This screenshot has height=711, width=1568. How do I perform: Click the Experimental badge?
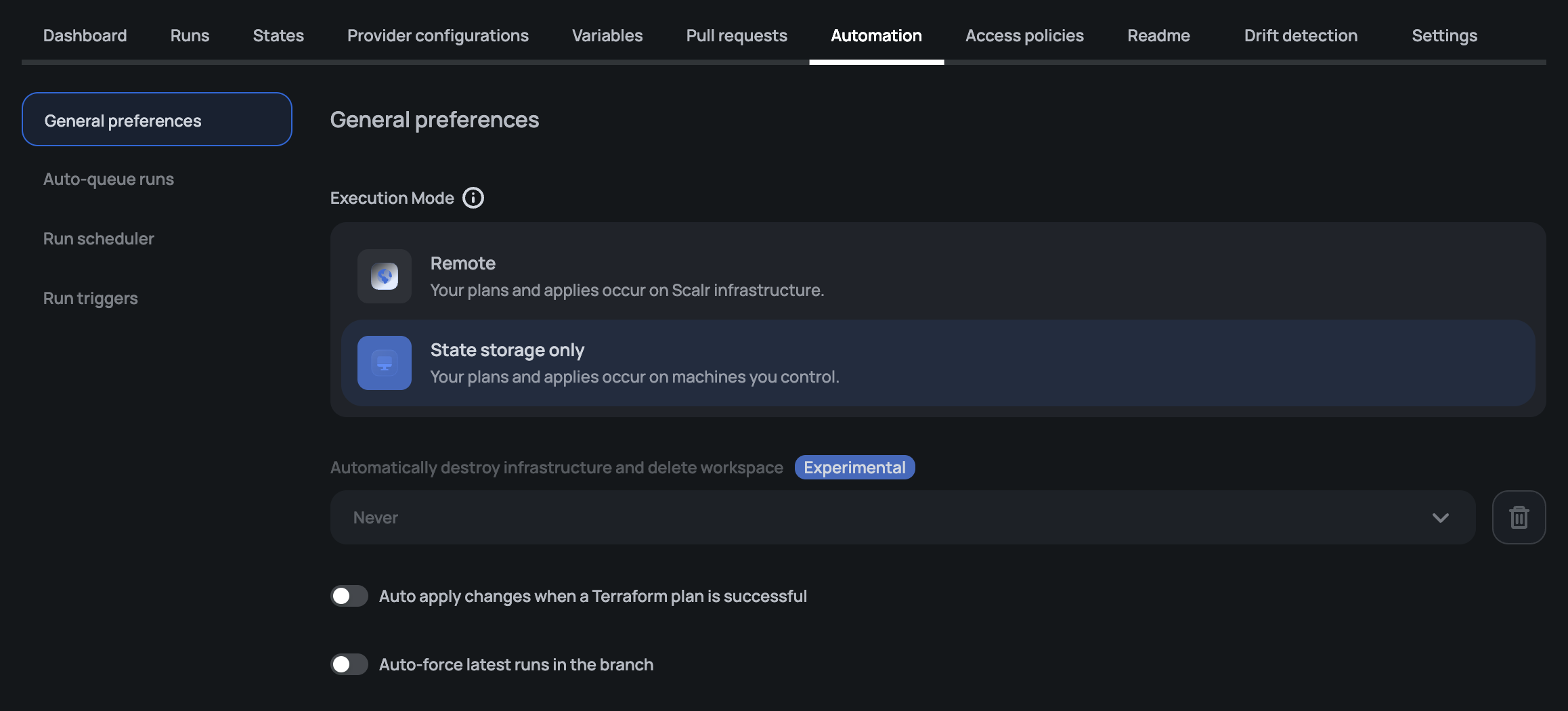click(x=854, y=467)
